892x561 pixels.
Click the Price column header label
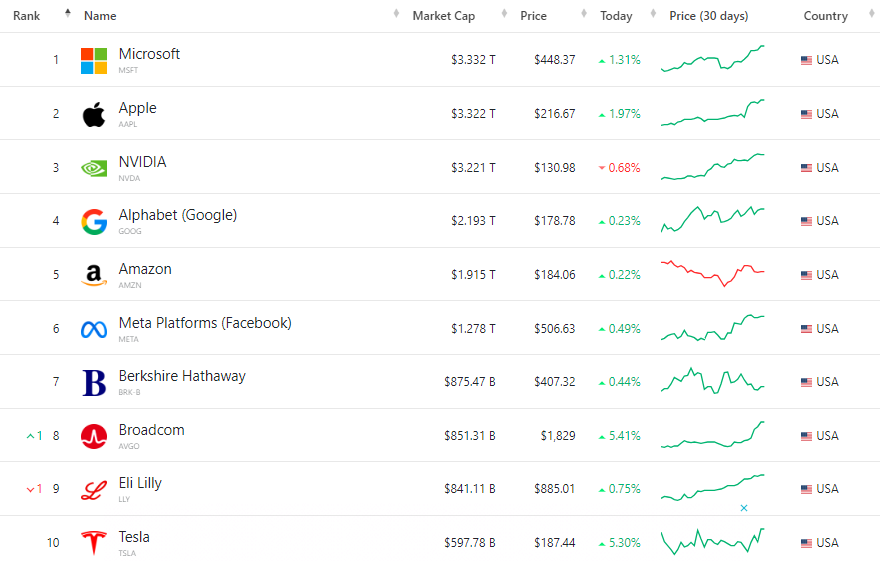(x=534, y=16)
